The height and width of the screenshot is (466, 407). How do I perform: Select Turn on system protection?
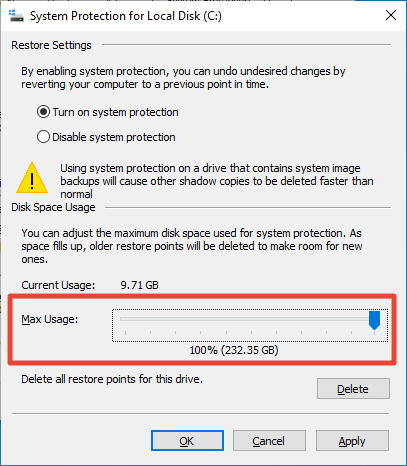click(108, 112)
